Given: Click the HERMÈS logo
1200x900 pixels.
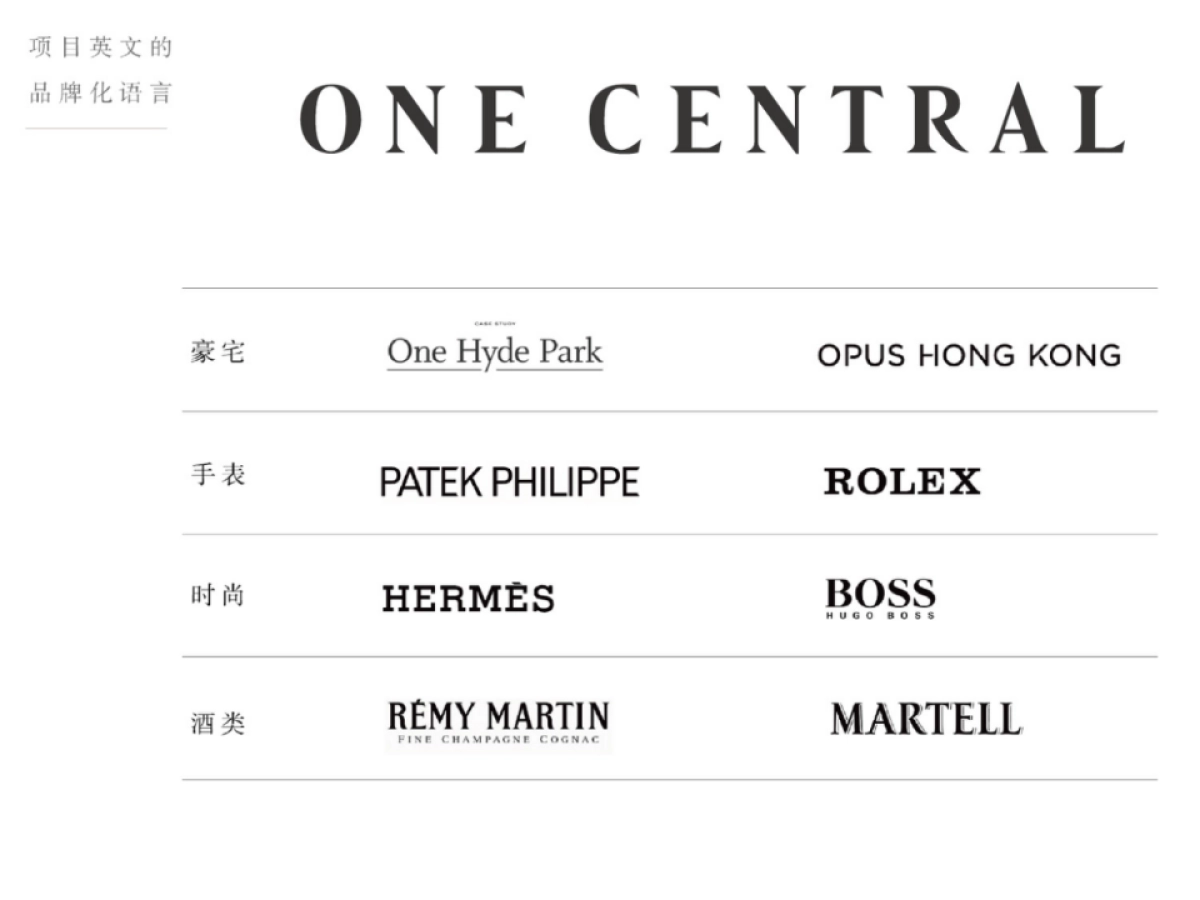Looking at the screenshot, I should pos(468,598).
